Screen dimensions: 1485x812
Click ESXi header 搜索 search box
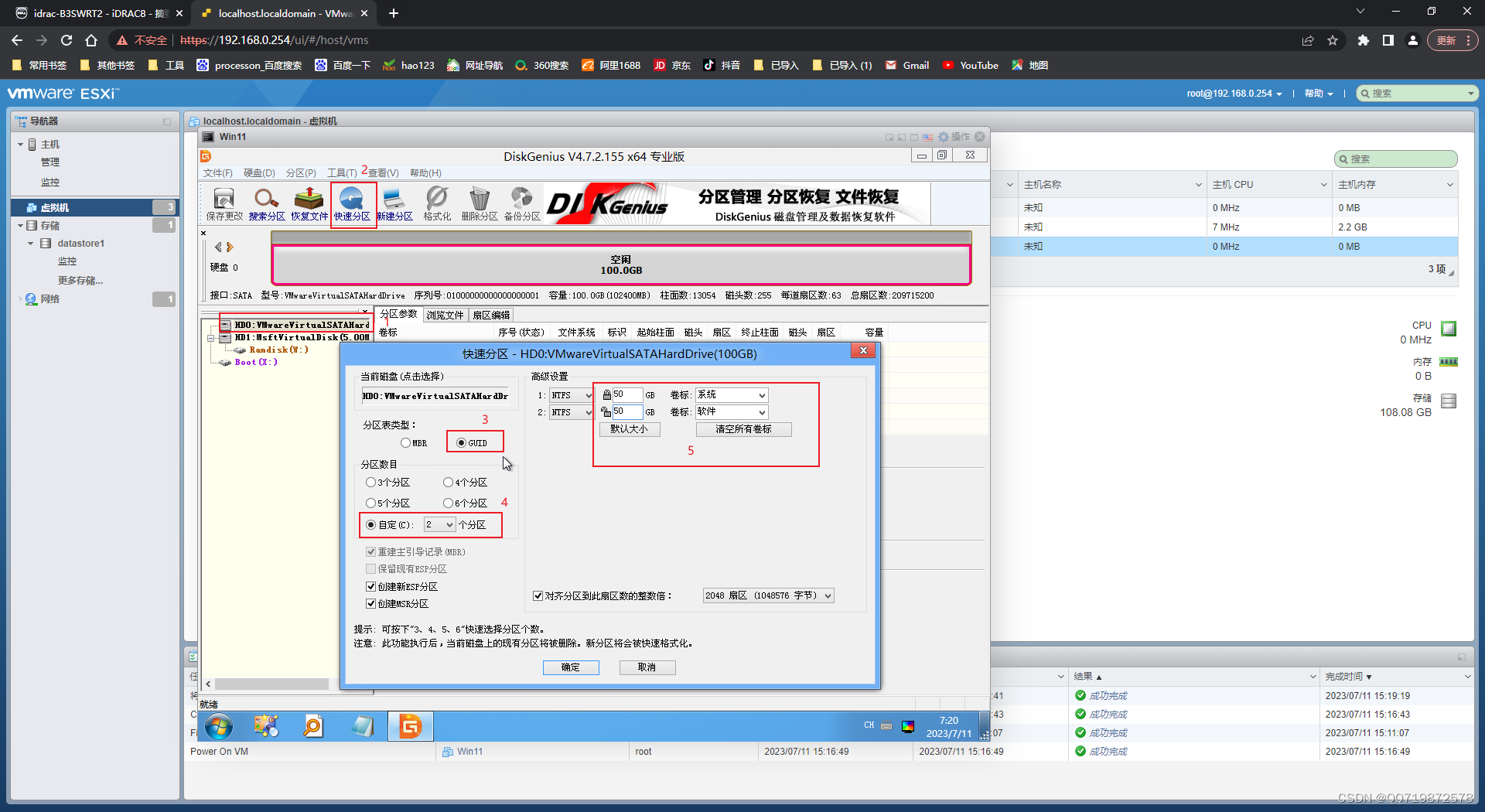(x=1418, y=94)
